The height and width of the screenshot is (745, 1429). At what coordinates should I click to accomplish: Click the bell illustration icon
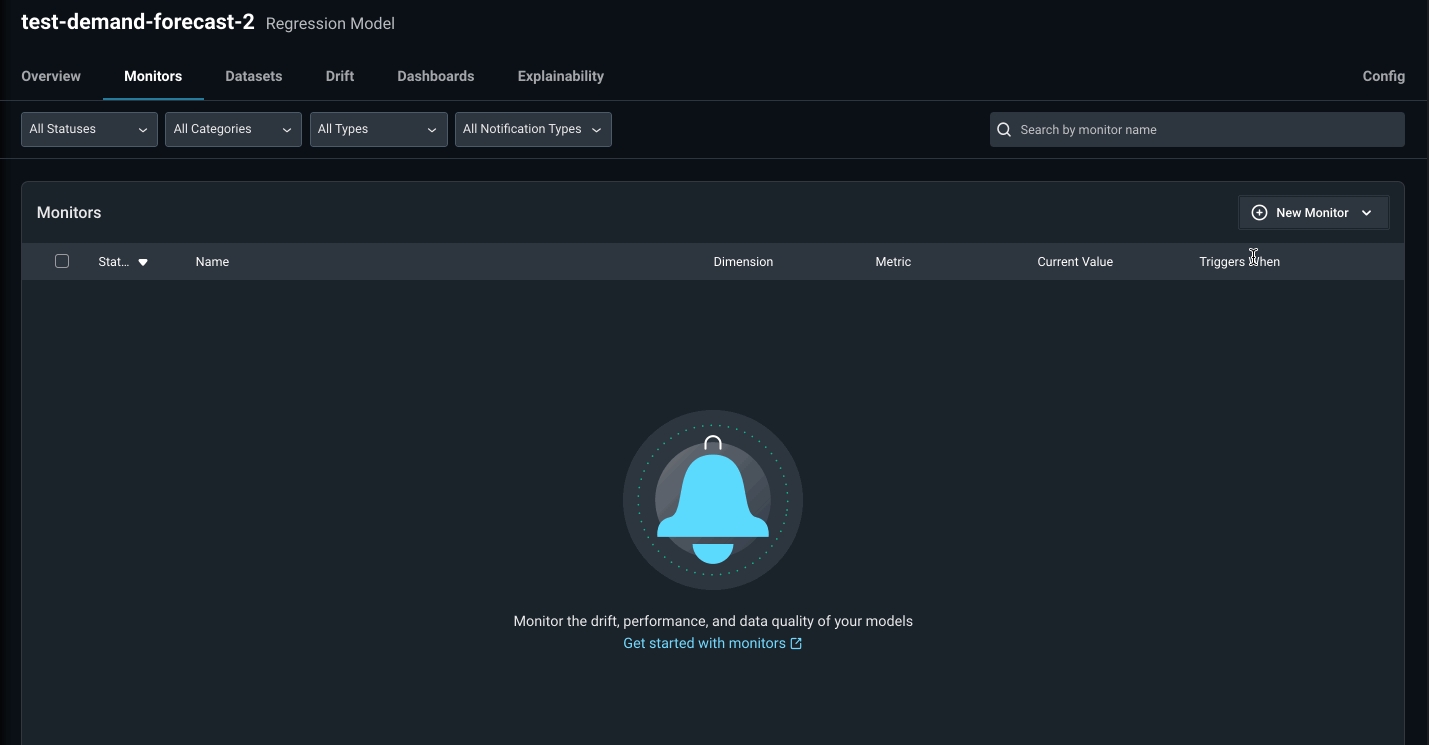tap(712, 500)
